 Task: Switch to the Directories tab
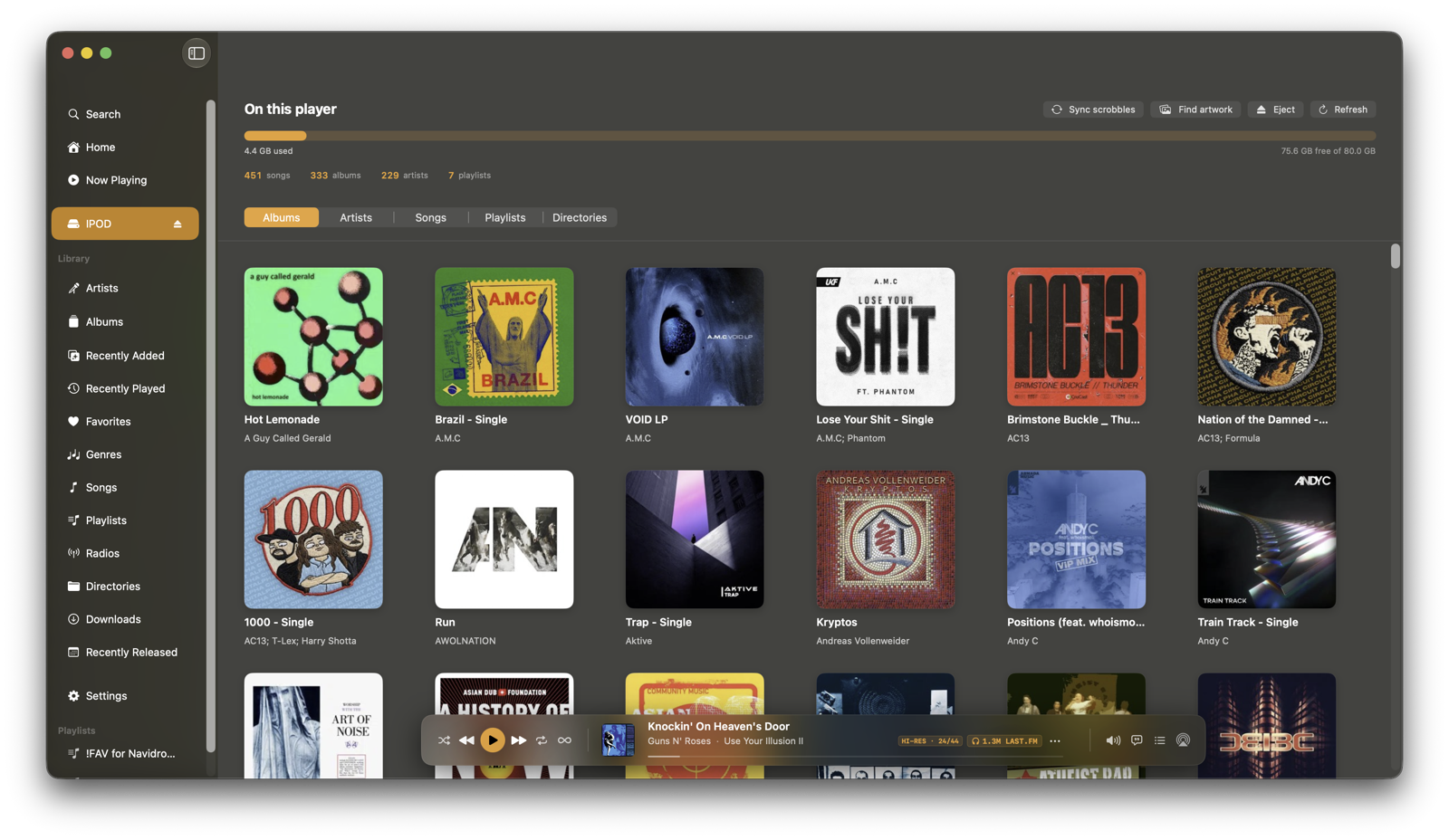click(580, 217)
